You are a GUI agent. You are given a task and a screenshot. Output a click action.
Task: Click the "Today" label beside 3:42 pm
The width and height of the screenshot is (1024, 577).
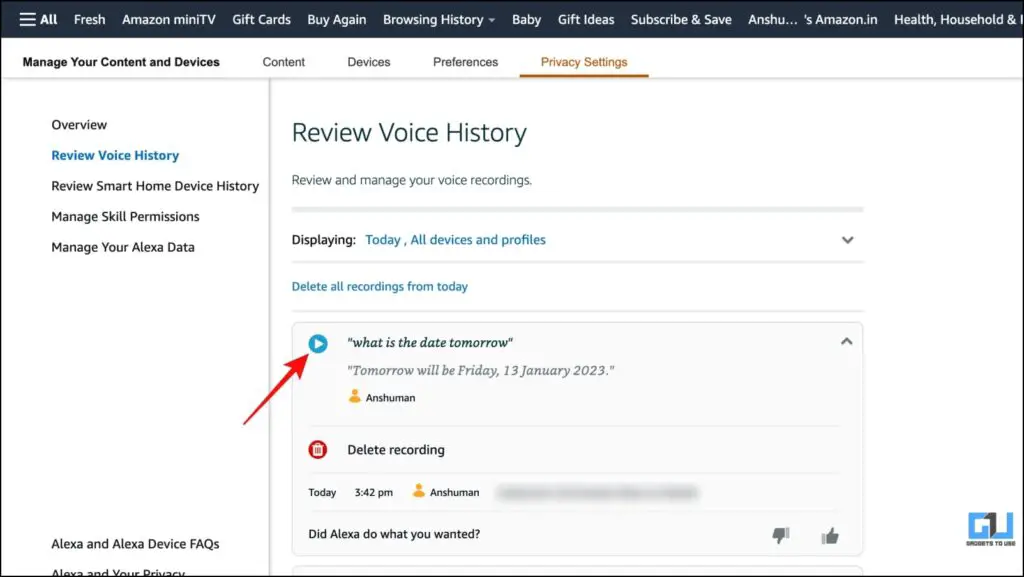[322, 493]
